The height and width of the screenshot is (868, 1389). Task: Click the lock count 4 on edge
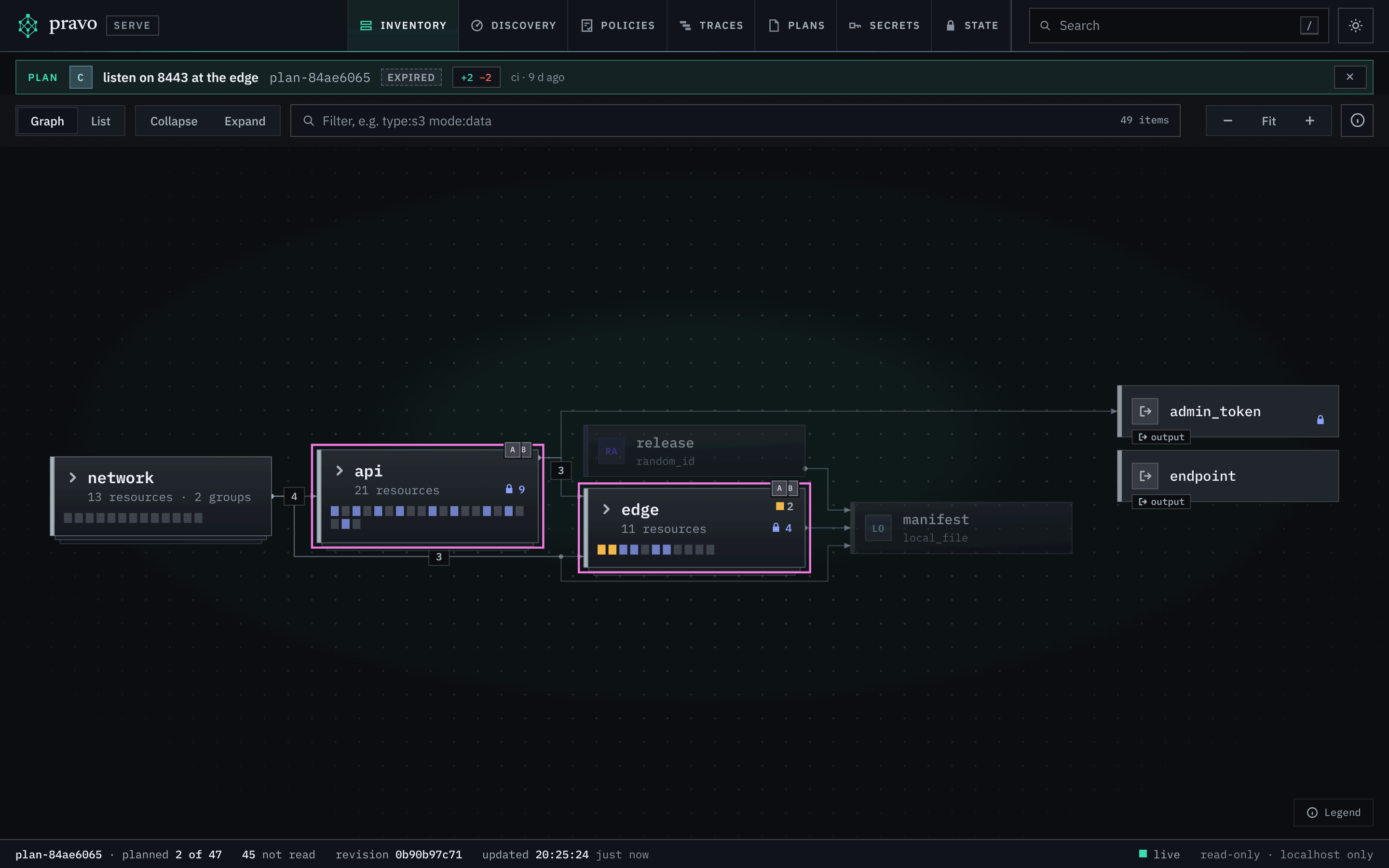pyautogui.click(x=782, y=528)
